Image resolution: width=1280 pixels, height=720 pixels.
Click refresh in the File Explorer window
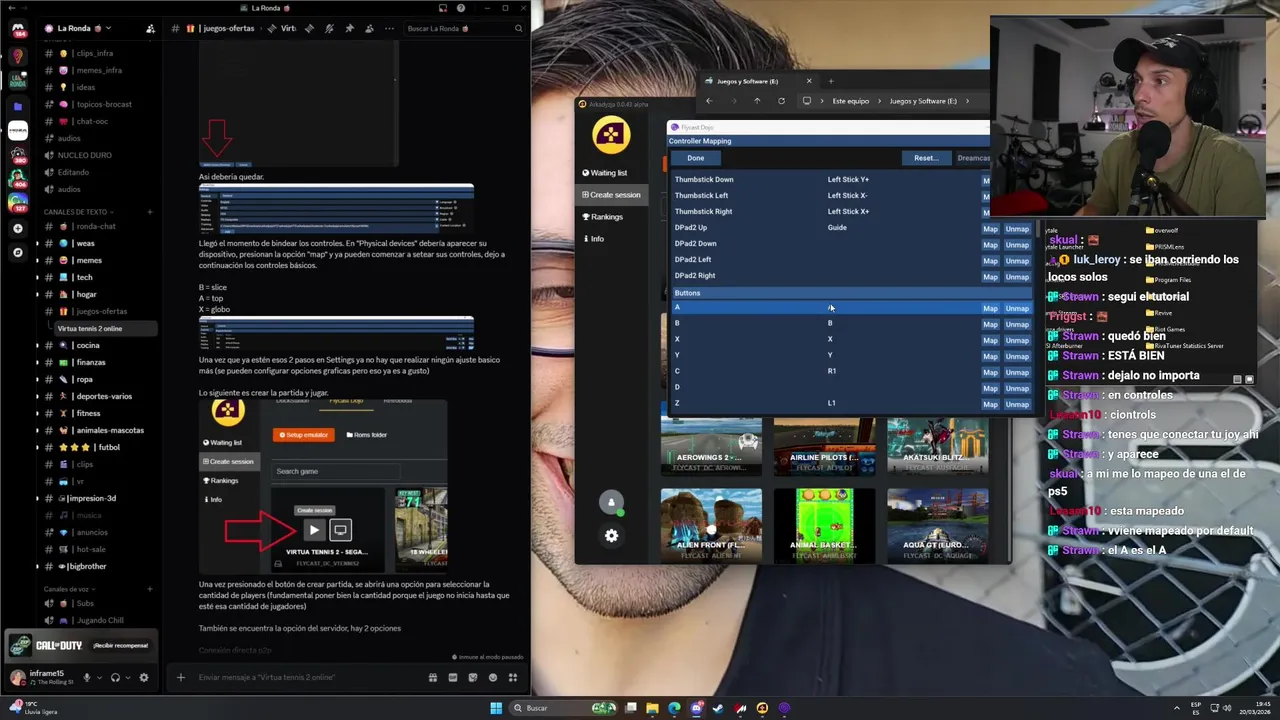point(781,101)
